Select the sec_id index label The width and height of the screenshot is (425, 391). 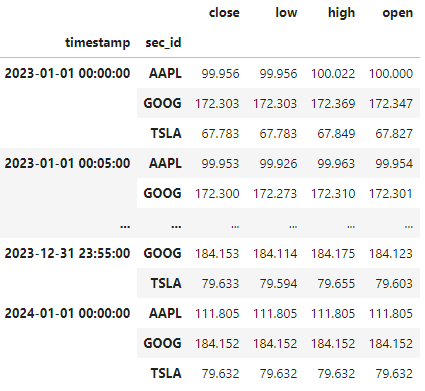click(x=163, y=43)
